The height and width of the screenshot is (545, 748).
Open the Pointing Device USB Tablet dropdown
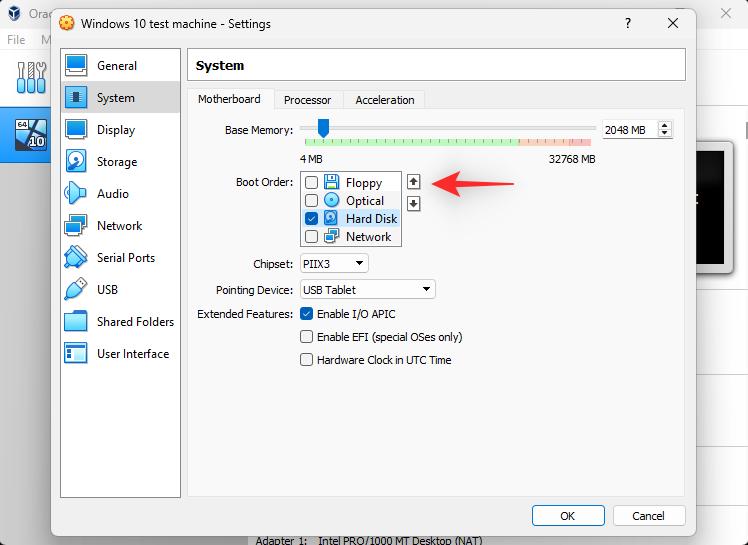(x=367, y=289)
